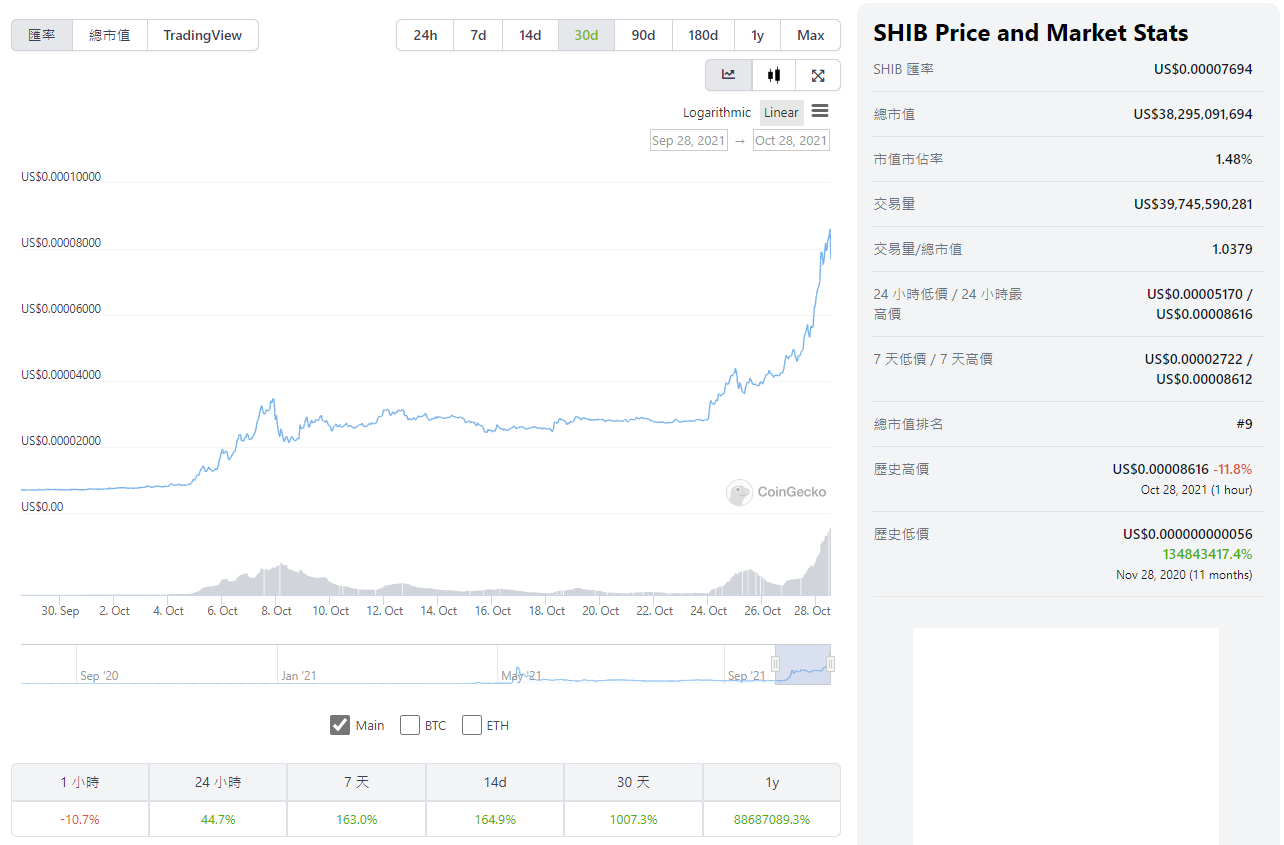The image size is (1284, 845).
Task: Click the right navigator range handle
Action: coord(830,664)
